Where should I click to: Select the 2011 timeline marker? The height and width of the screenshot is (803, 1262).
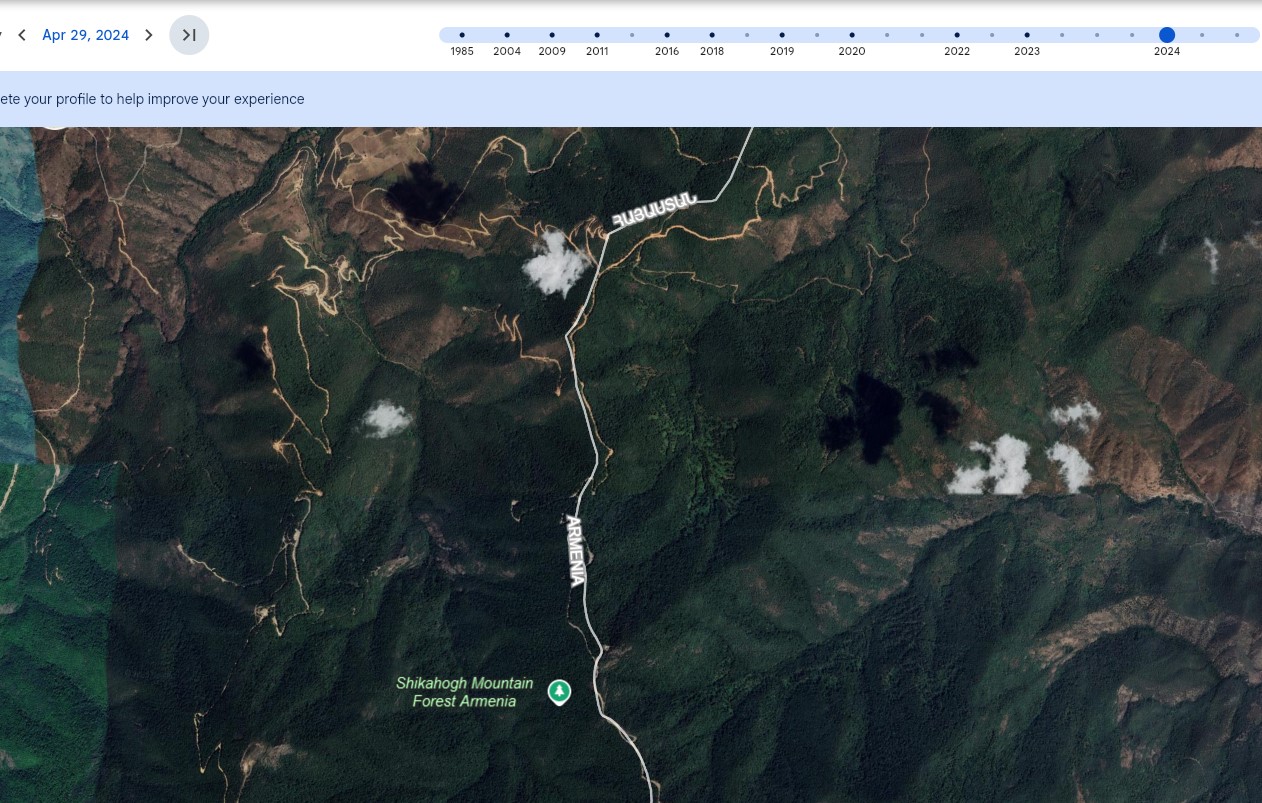597,35
